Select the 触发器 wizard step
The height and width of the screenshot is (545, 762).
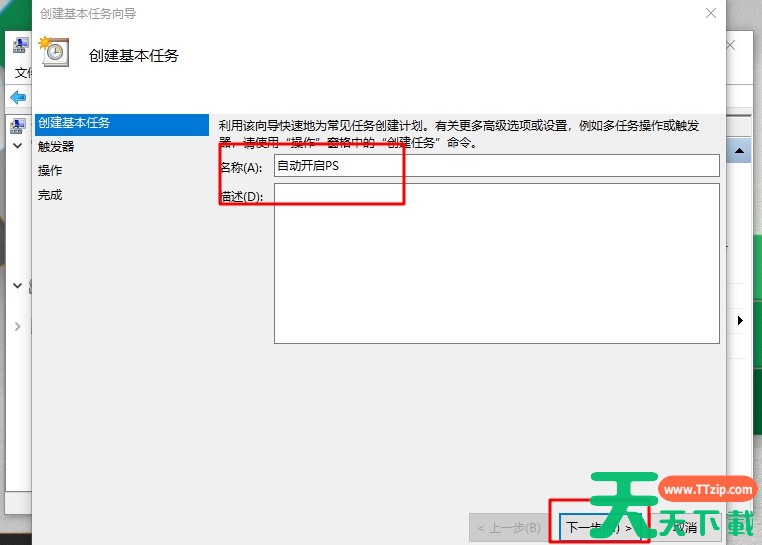coord(56,146)
